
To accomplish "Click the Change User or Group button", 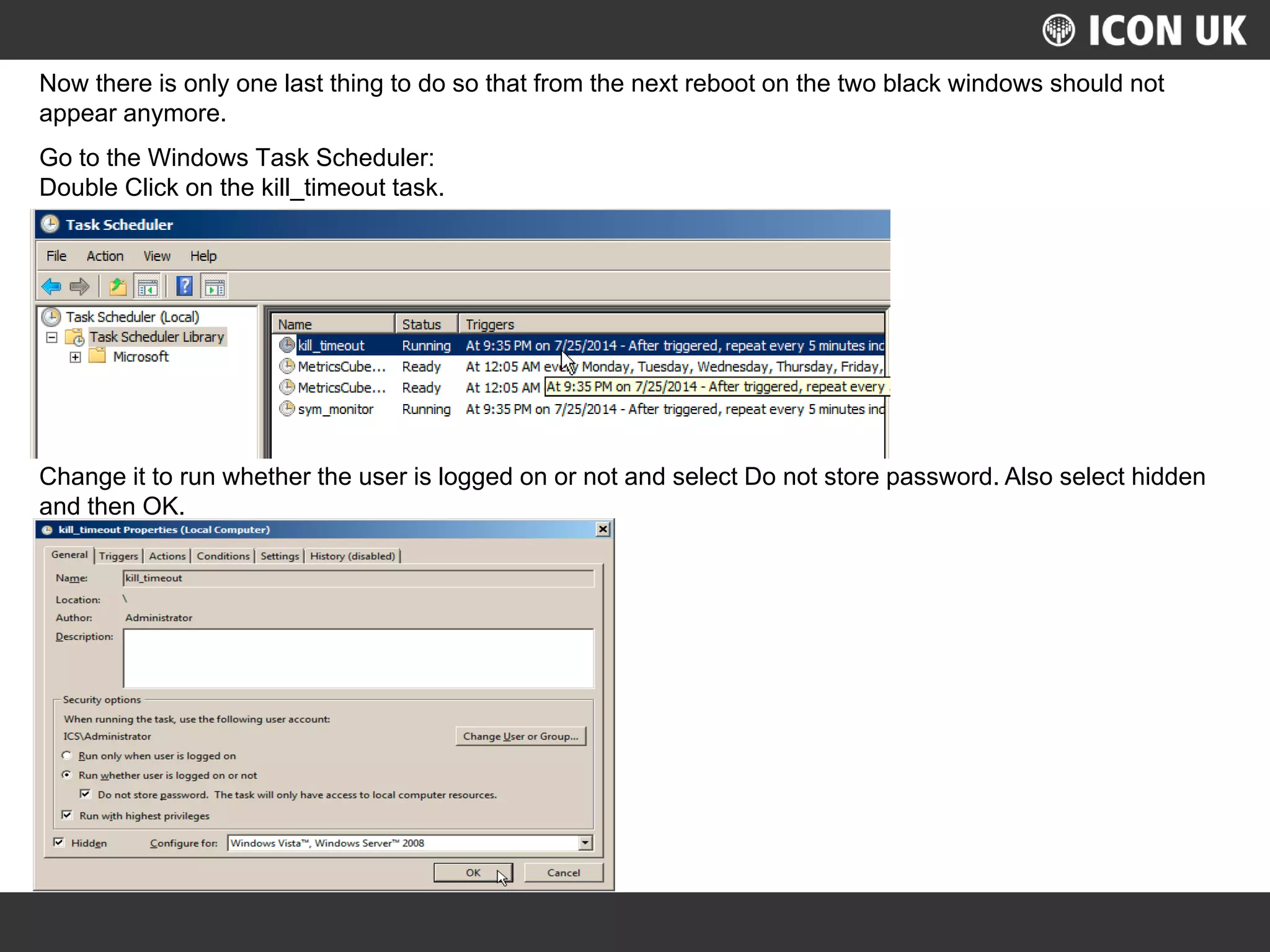I will click(x=520, y=736).
